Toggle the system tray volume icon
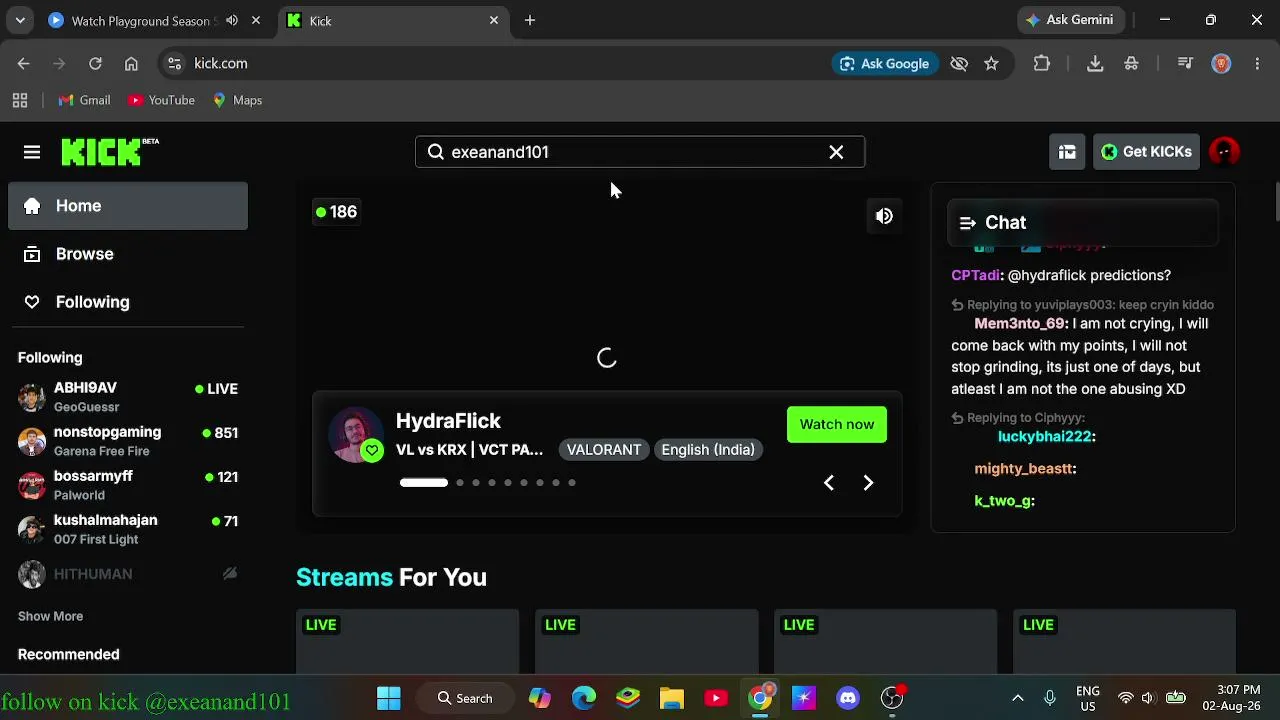Screen dimensions: 1280x720 click(x=1148, y=698)
